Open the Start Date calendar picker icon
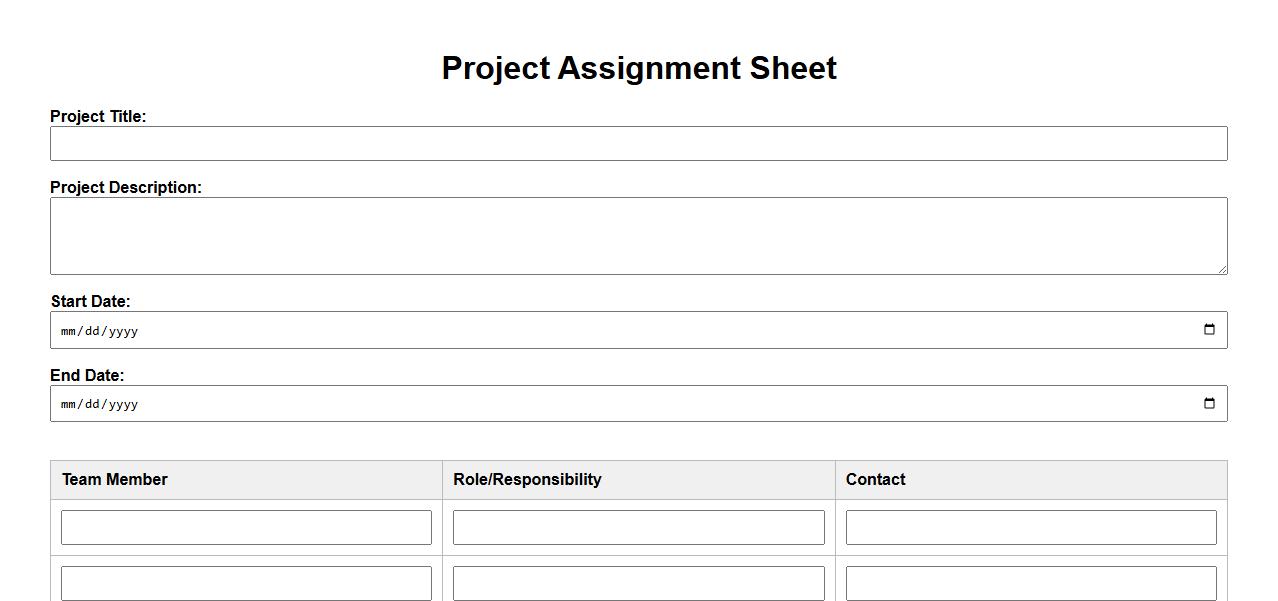This screenshot has width=1278, height=601. click(x=1209, y=330)
